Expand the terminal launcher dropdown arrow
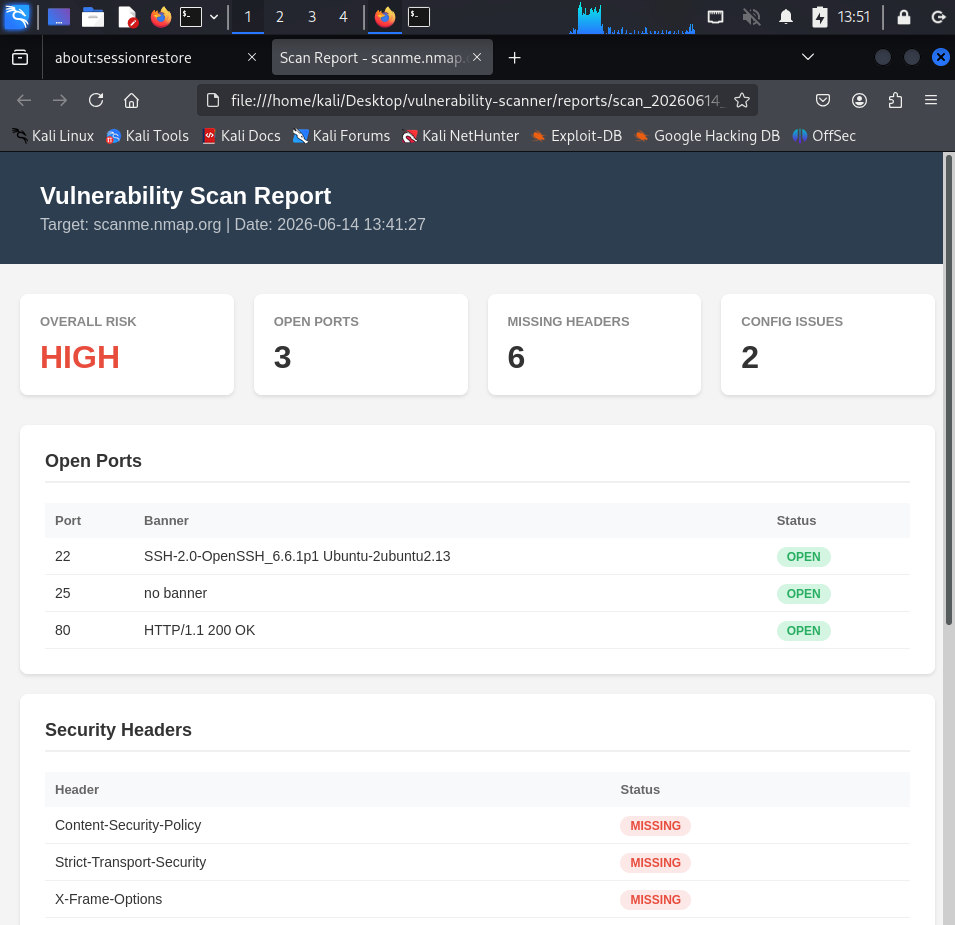The height and width of the screenshot is (925, 955). [214, 17]
